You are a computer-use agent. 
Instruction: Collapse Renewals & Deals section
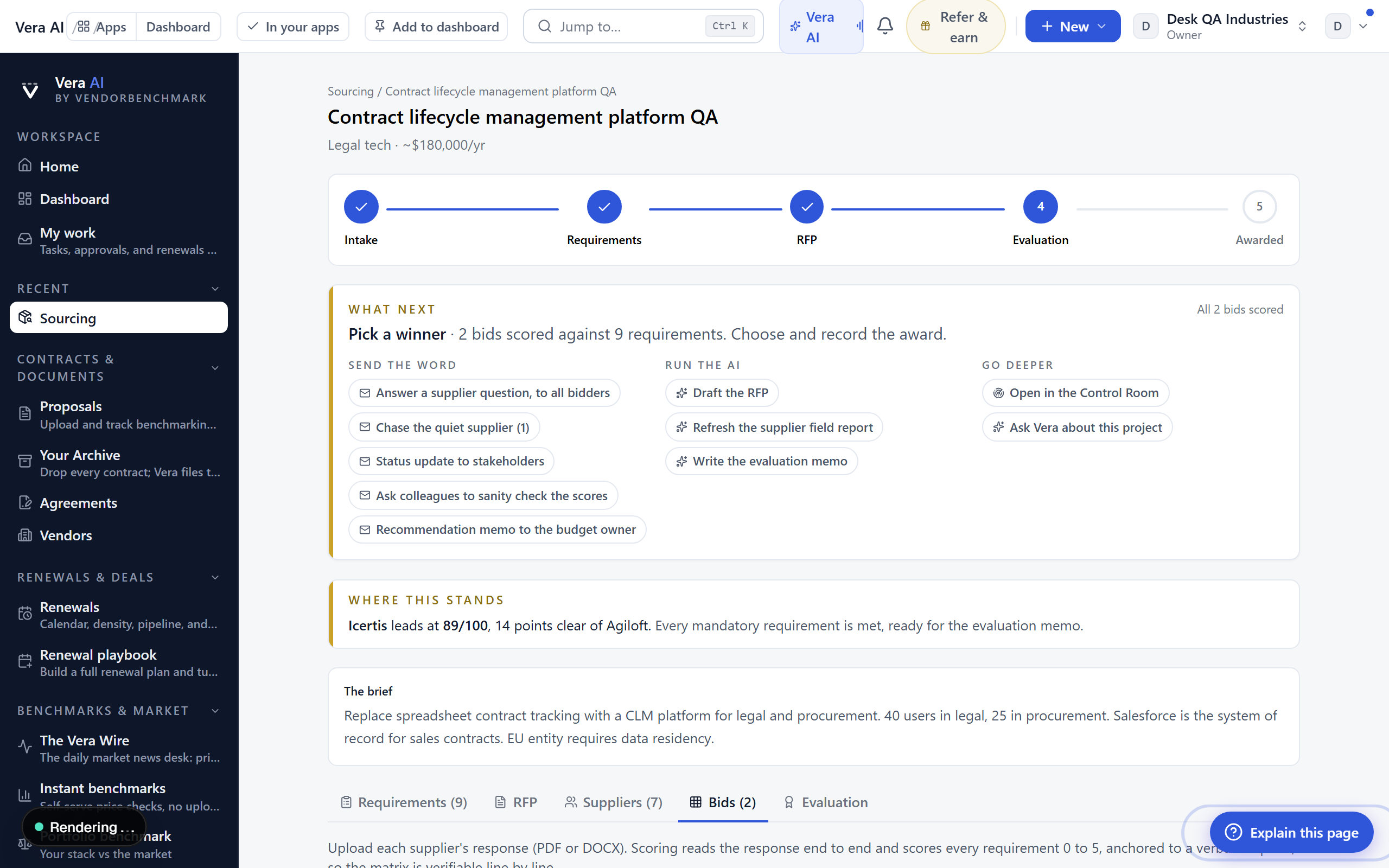[x=215, y=578]
